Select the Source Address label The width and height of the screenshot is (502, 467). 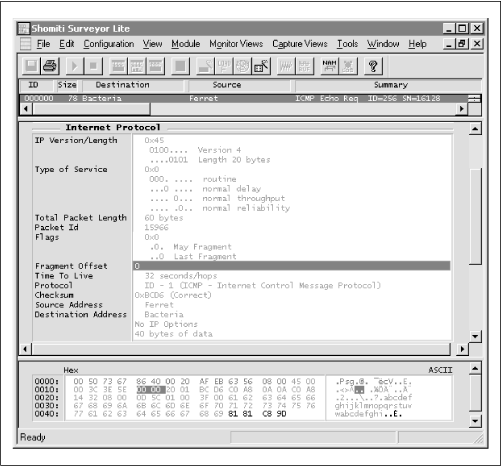click(69, 305)
